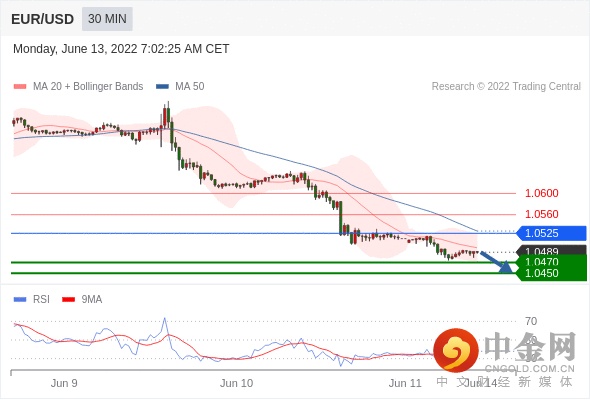Screen dimensions: 590x400
Task: Toggle the 9MA legend marker
Action: (68, 300)
